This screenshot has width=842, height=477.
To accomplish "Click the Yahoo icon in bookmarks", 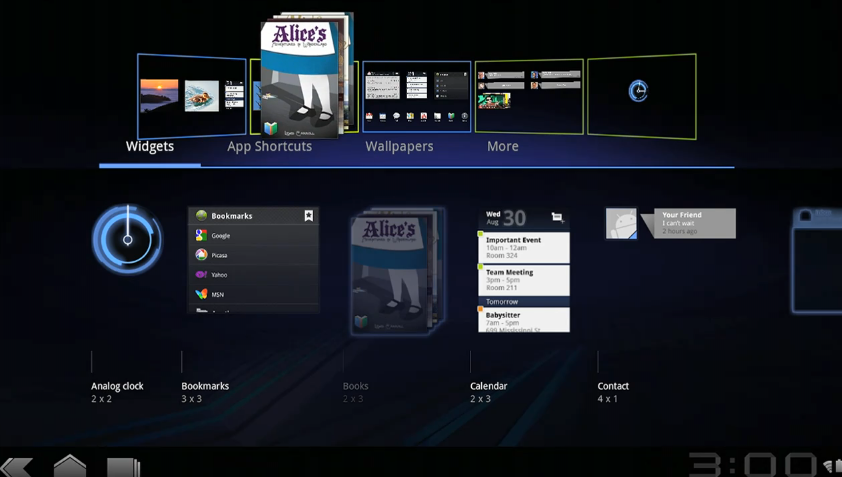I will point(201,274).
